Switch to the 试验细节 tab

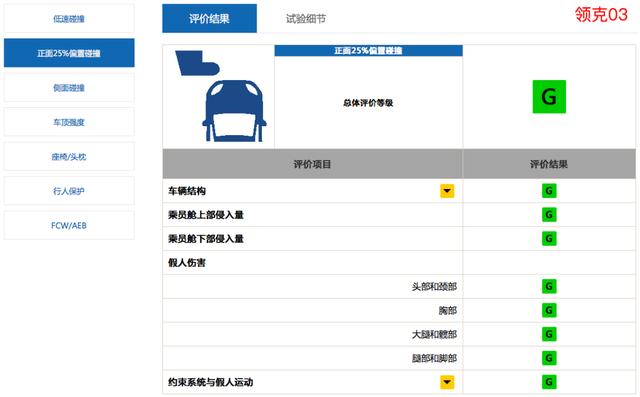click(306, 19)
